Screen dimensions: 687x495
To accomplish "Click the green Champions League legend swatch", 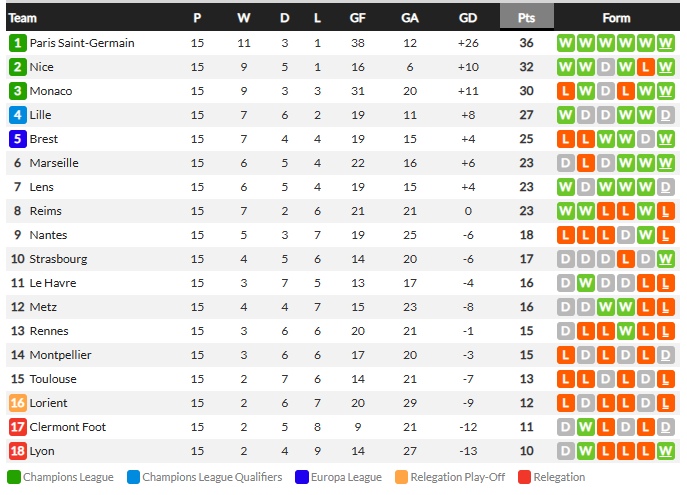I will tap(14, 477).
